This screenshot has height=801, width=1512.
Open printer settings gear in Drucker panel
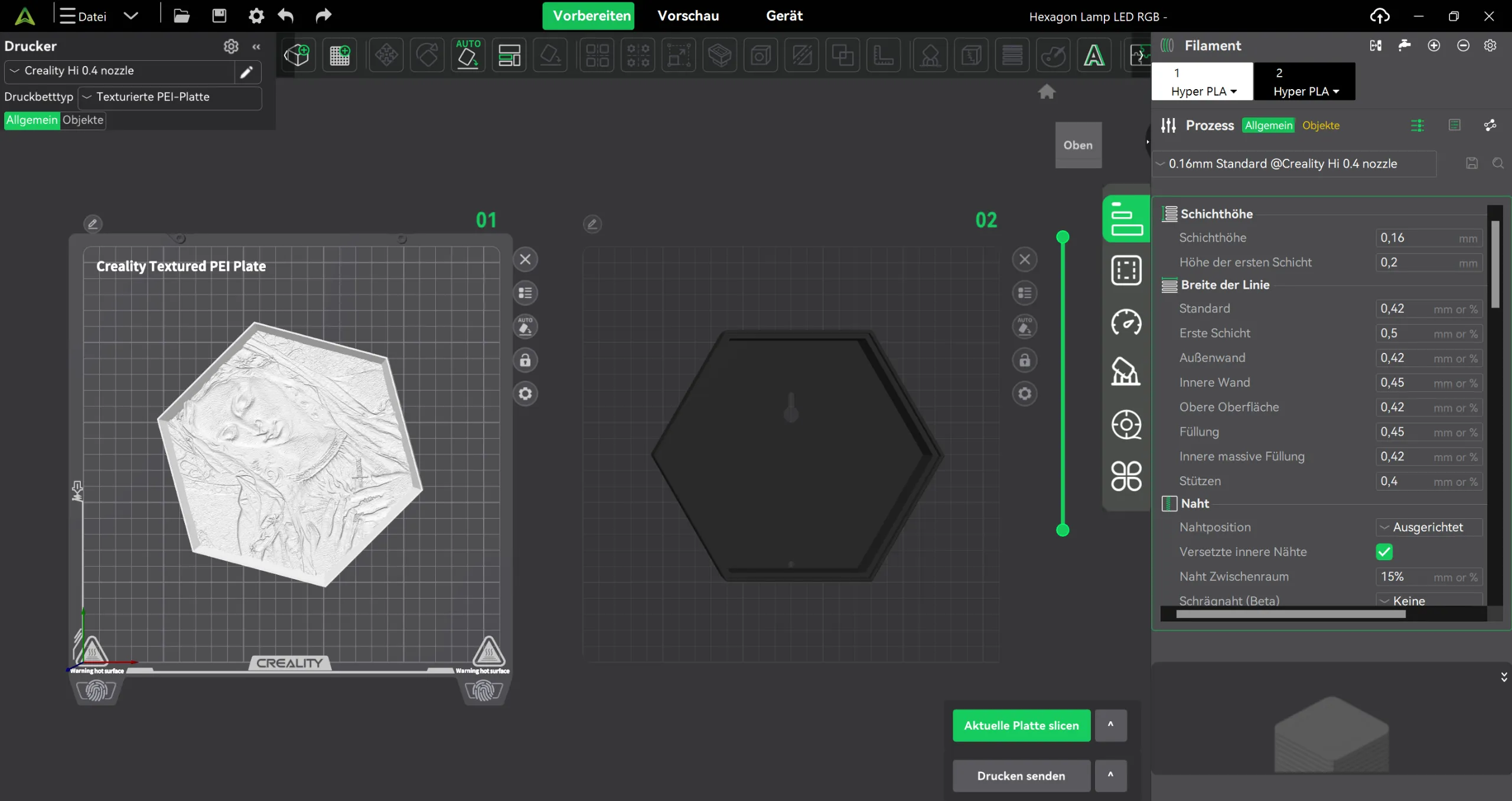(231, 46)
